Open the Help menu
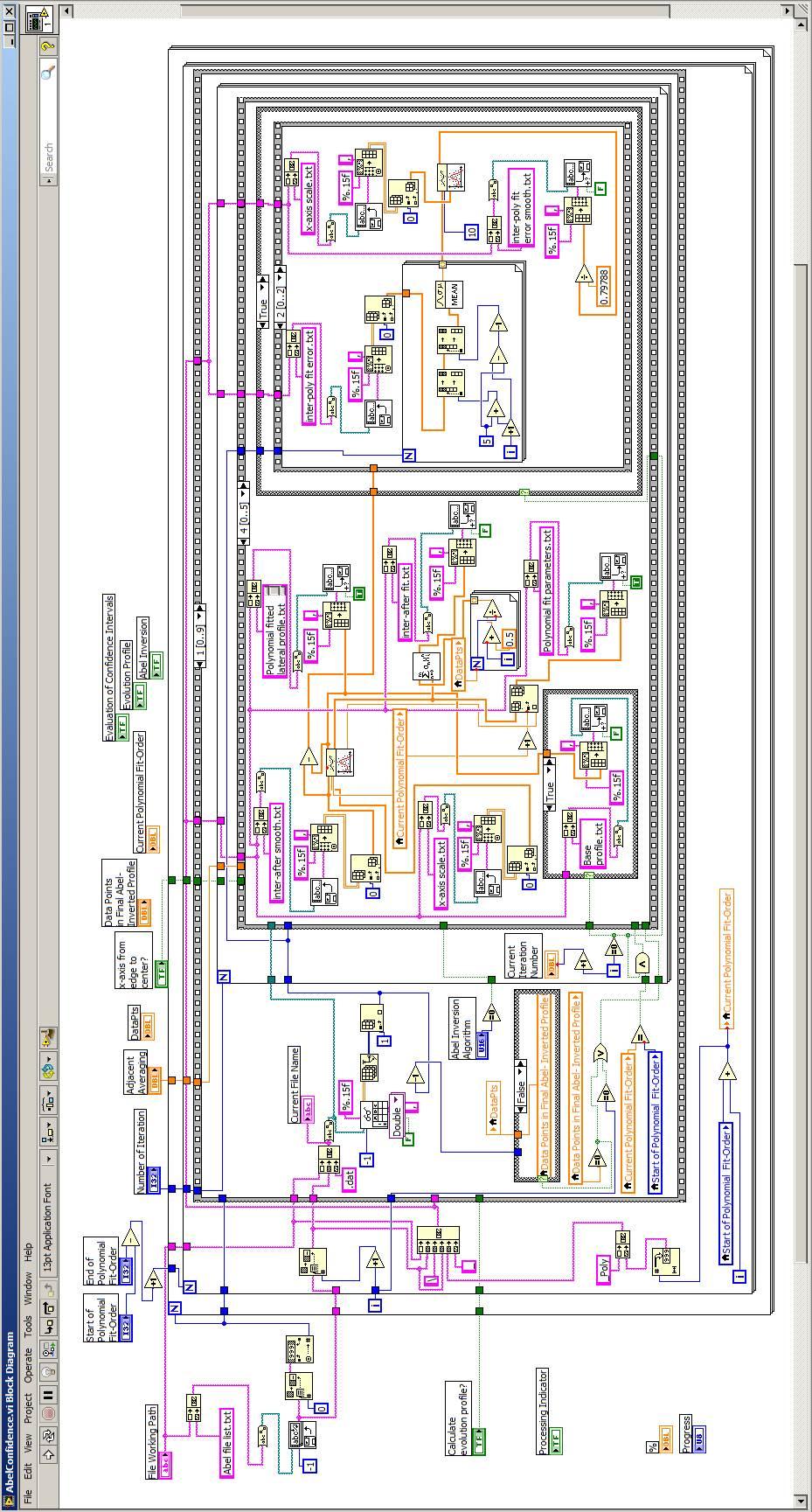The width and height of the screenshot is (812, 1512). (29, 1252)
